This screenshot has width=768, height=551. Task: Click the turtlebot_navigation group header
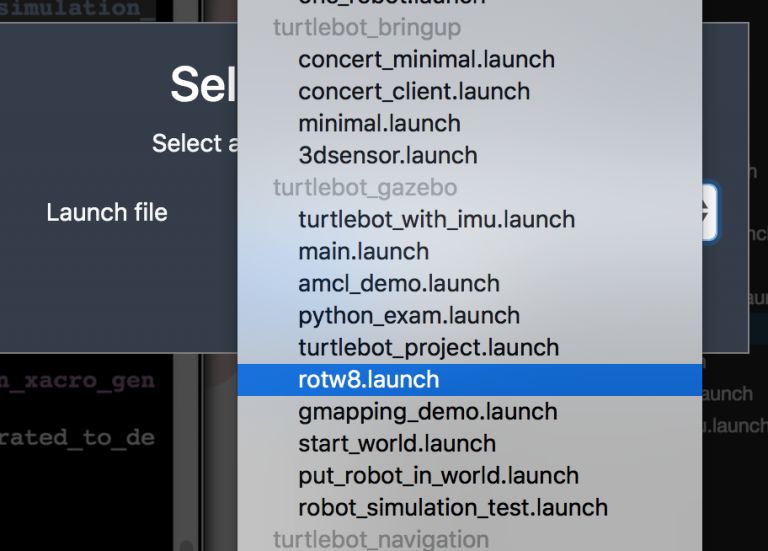[381, 539]
